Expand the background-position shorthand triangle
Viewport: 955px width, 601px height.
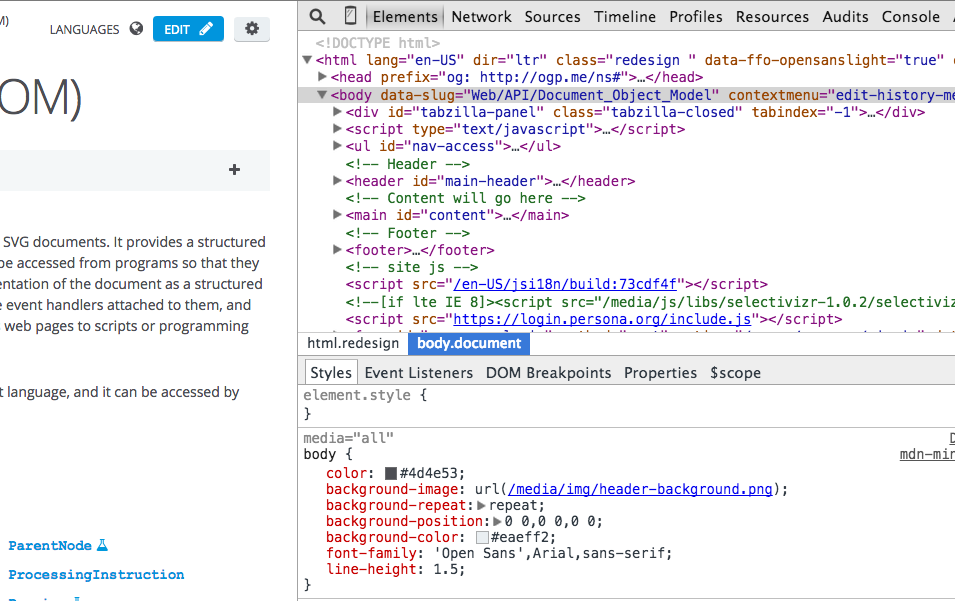[x=497, y=521]
